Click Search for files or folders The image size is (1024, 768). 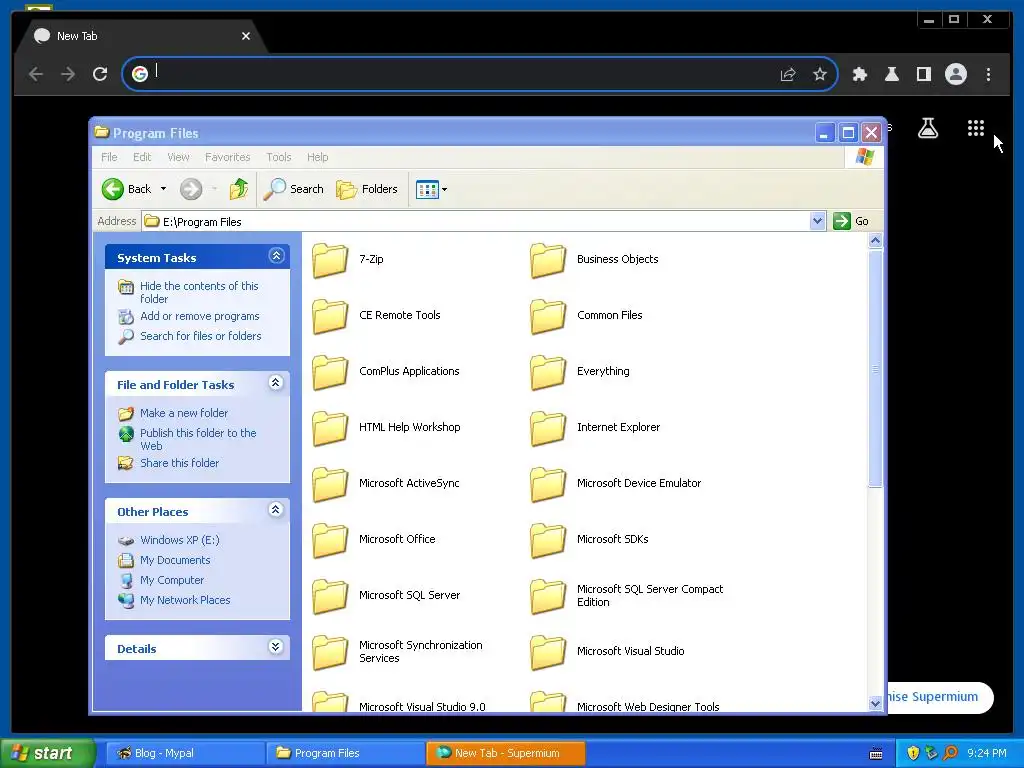(200, 336)
